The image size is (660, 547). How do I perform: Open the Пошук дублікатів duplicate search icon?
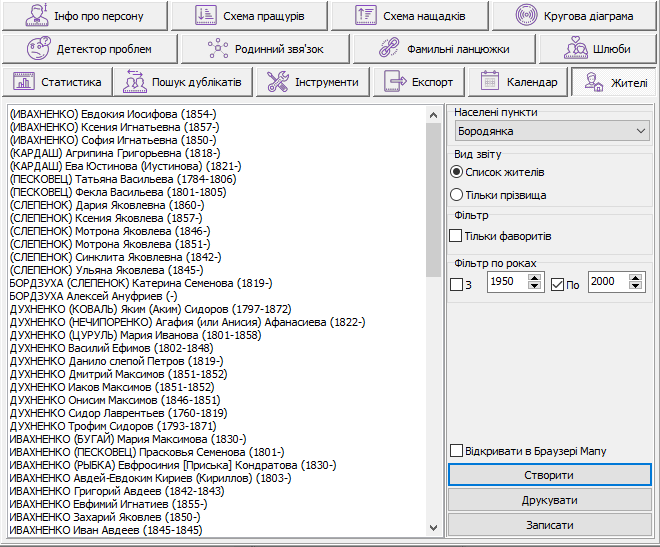(135, 82)
